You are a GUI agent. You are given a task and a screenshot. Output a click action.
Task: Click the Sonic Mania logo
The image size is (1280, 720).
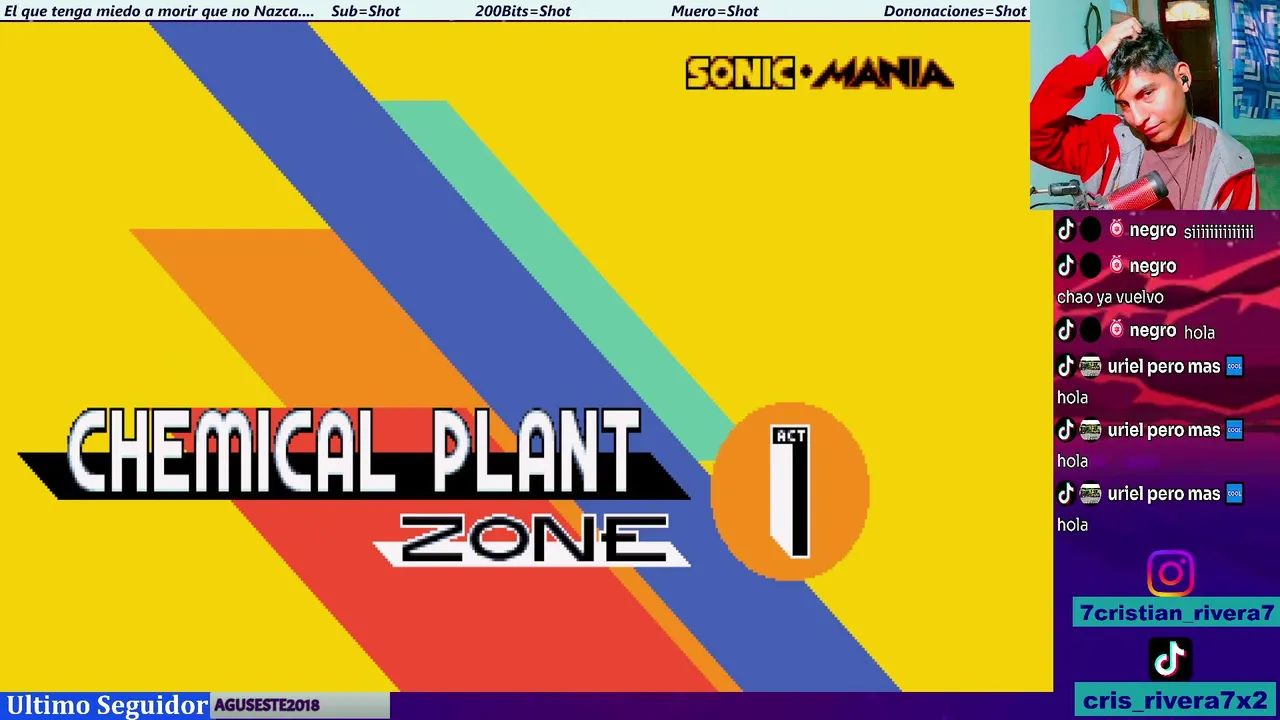coord(819,73)
